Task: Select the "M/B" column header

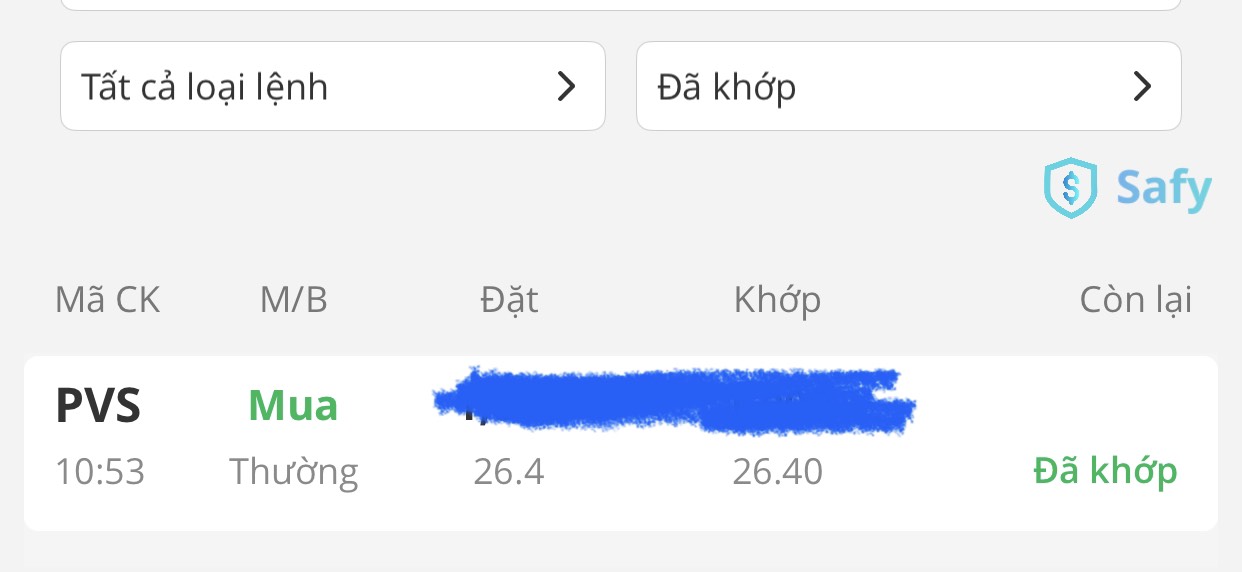Action: 293,300
